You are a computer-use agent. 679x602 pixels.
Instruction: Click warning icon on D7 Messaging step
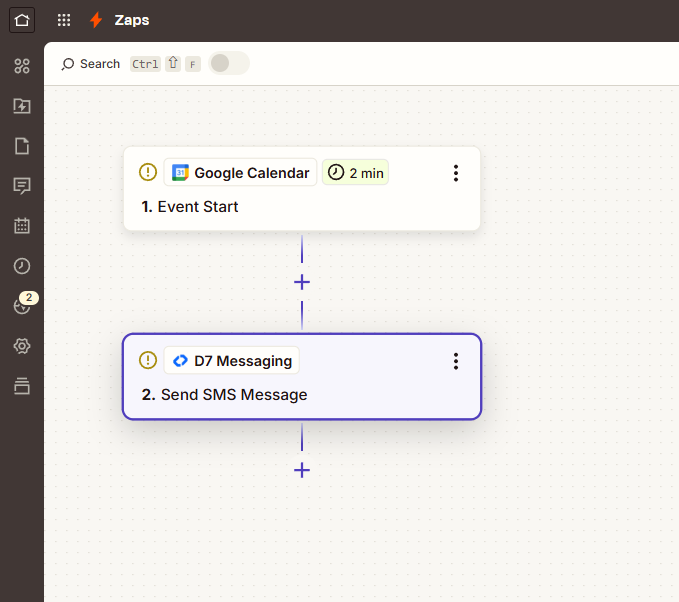148,360
